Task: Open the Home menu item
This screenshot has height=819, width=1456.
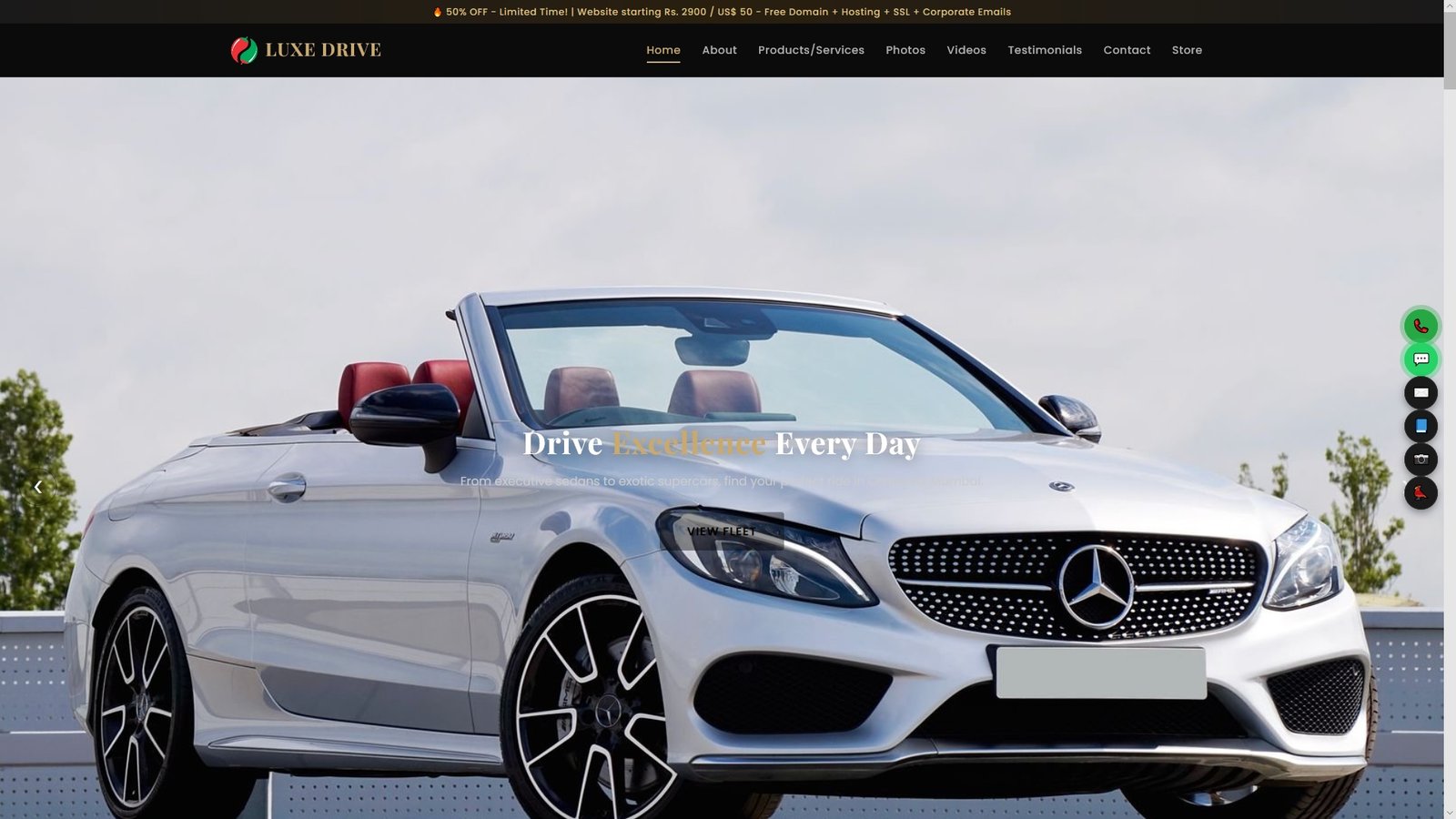Action: click(663, 50)
